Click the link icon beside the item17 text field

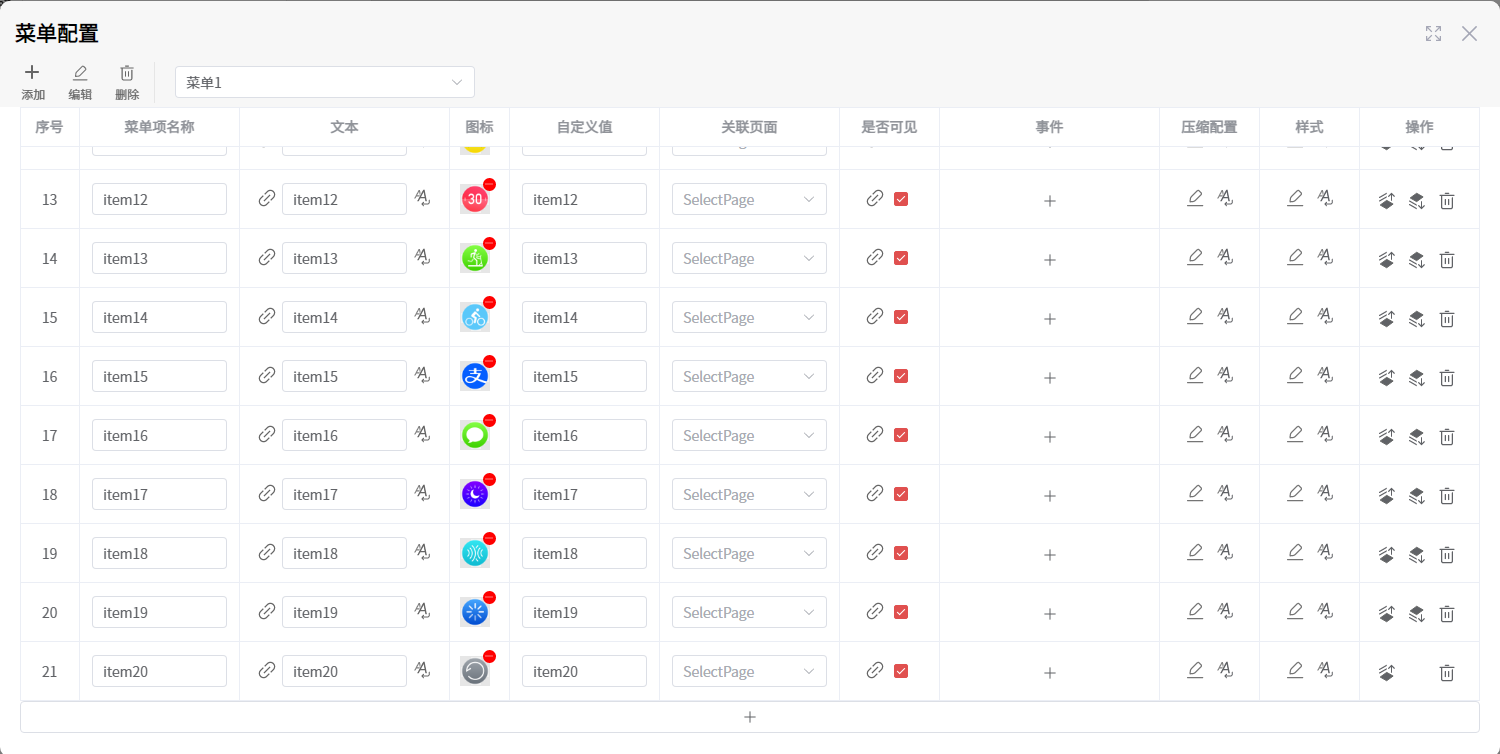point(267,493)
